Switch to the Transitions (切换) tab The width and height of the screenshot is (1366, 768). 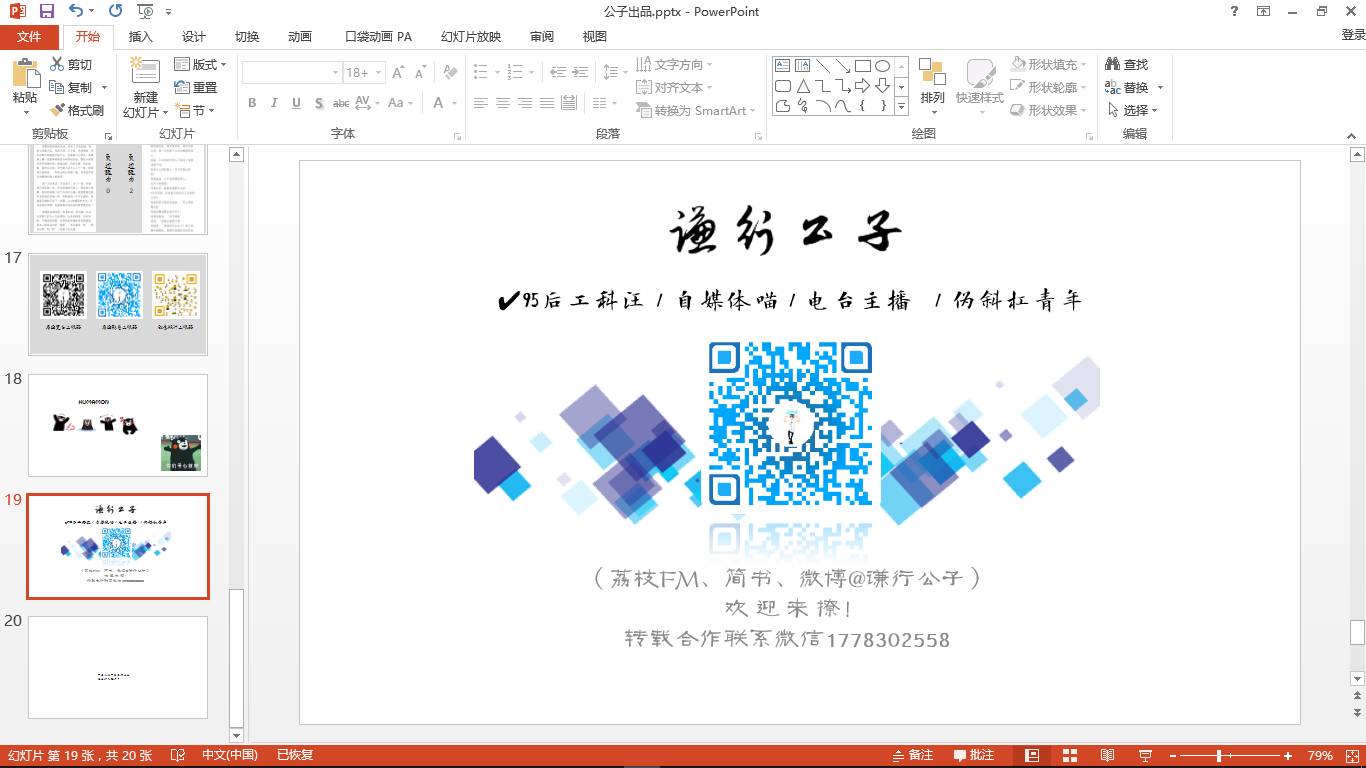point(247,36)
